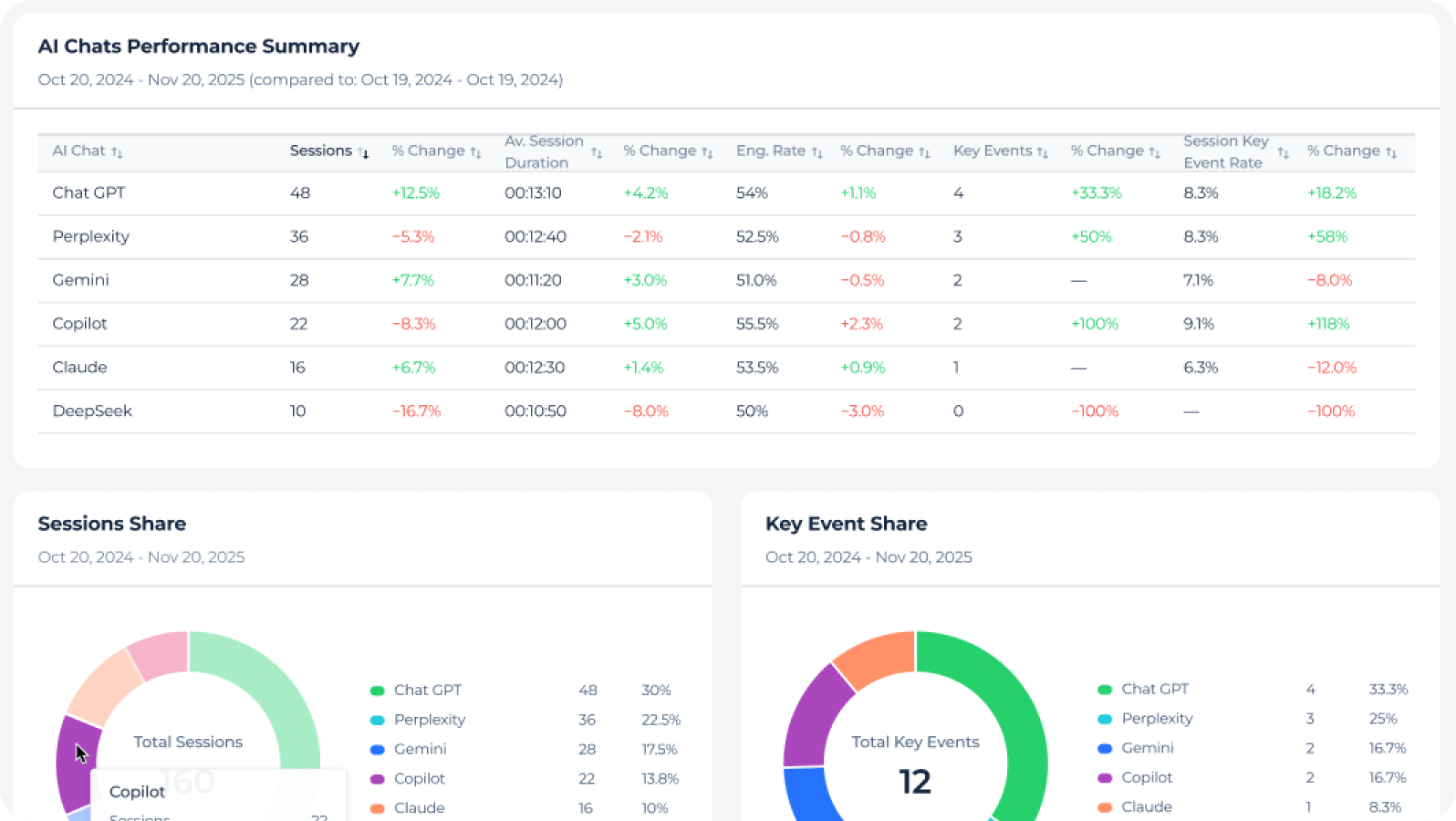Sort % Change column right of Sessions
This screenshot has height=821, width=1456.
(x=475, y=152)
